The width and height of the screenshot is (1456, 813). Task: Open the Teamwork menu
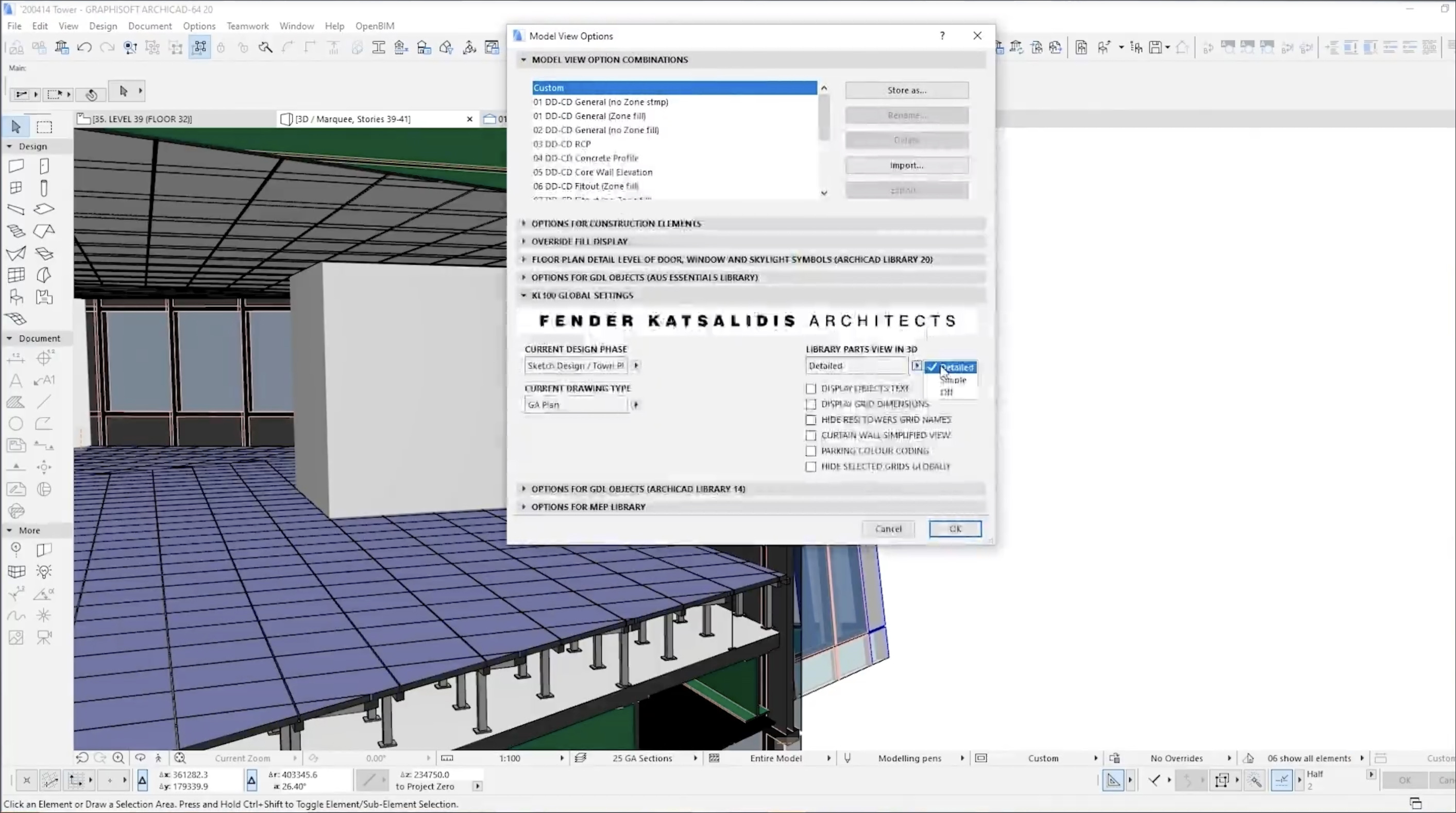pos(248,26)
